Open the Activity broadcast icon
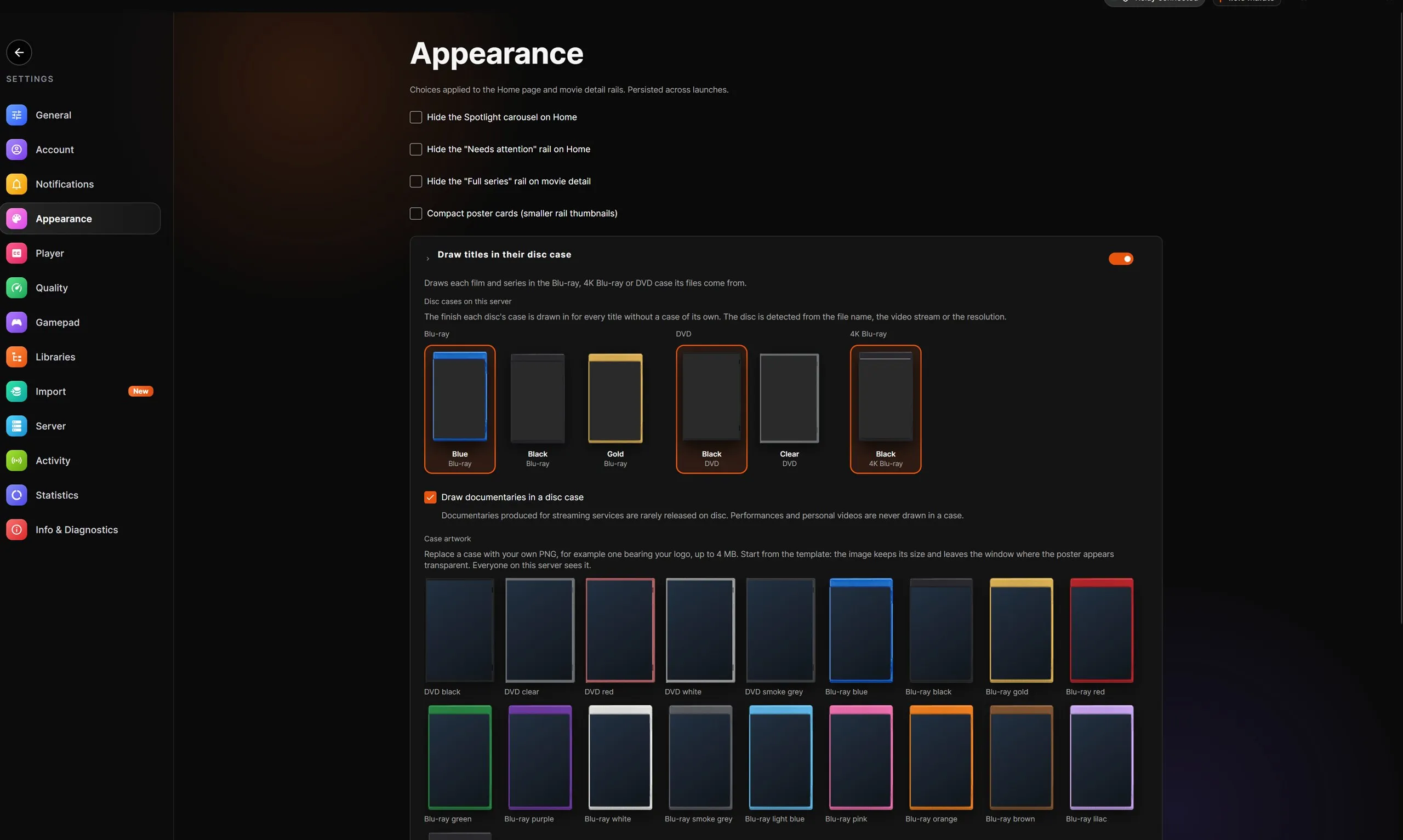The height and width of the screenshot is (840, 1403). (16, 460)
